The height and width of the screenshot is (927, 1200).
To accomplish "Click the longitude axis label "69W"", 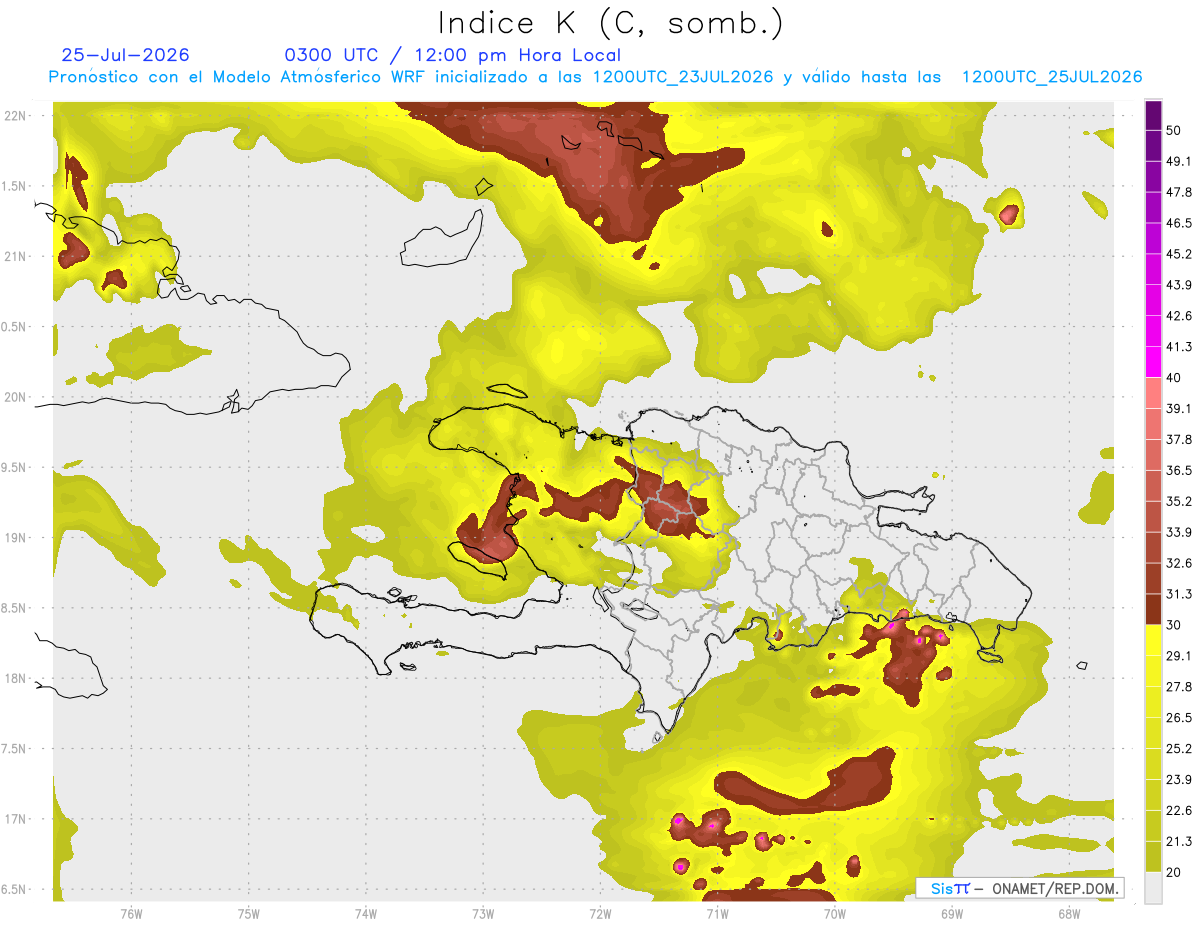I will click(x=952, y=914).
